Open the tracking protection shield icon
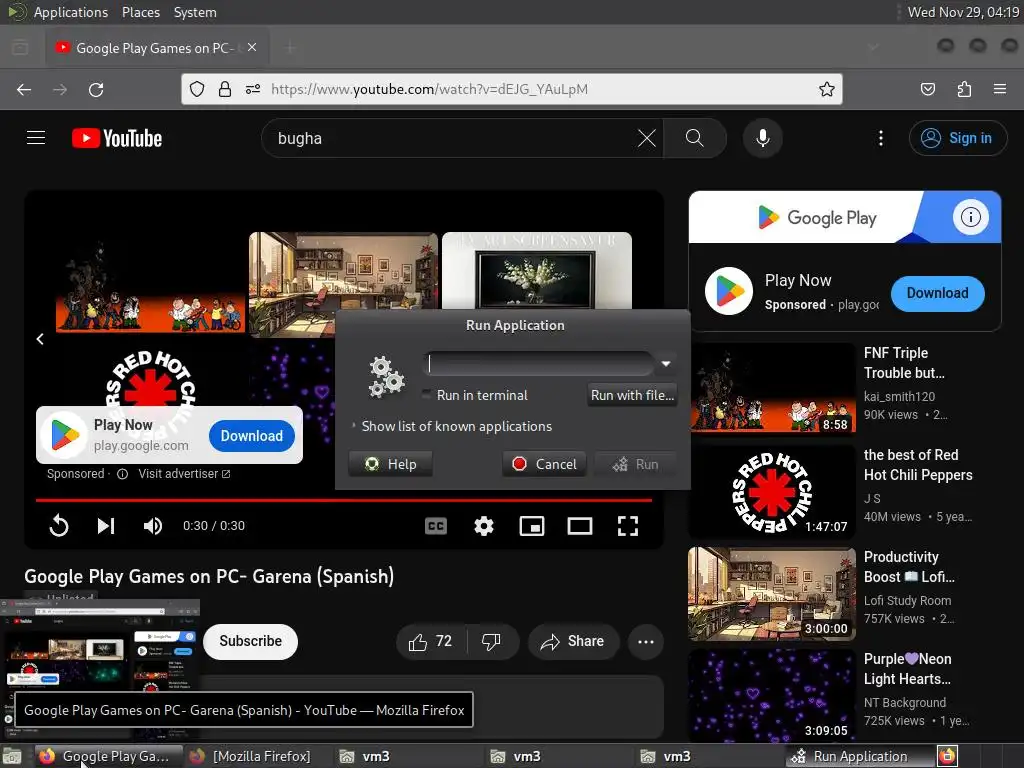The image size is (1024, 768). click(x=197, y=89)
